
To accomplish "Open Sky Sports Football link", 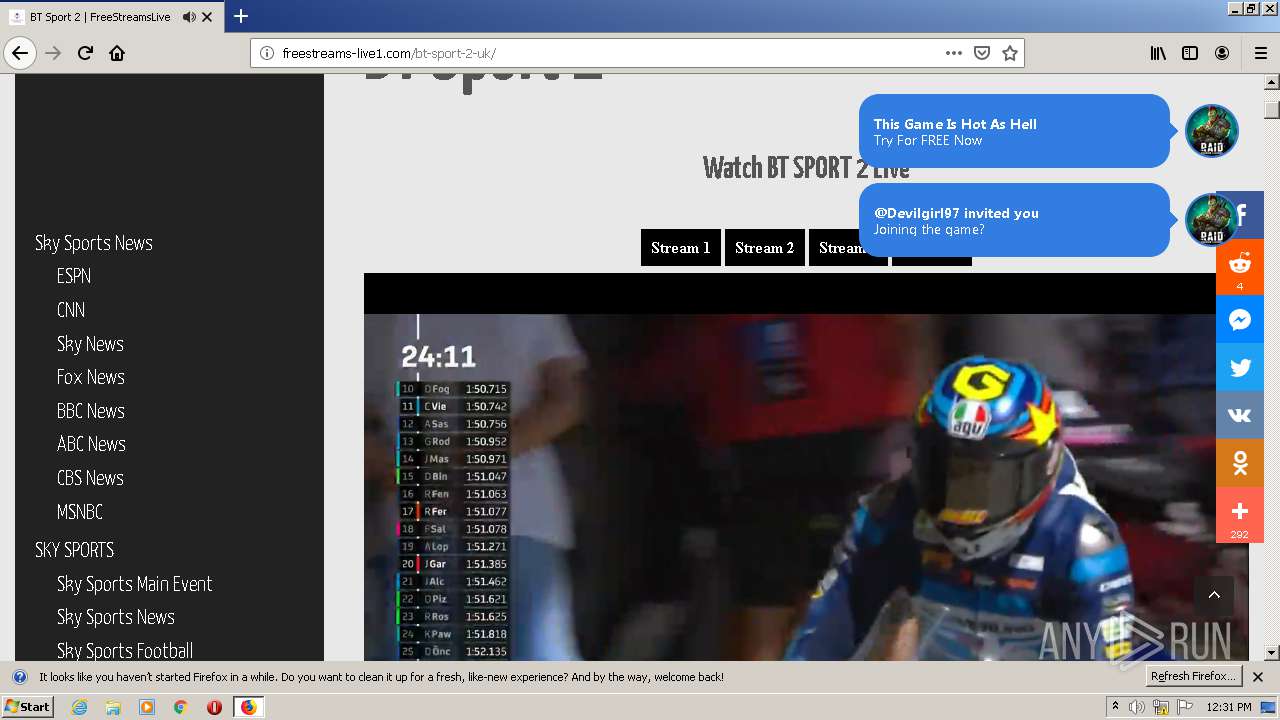I will [125, 651].
